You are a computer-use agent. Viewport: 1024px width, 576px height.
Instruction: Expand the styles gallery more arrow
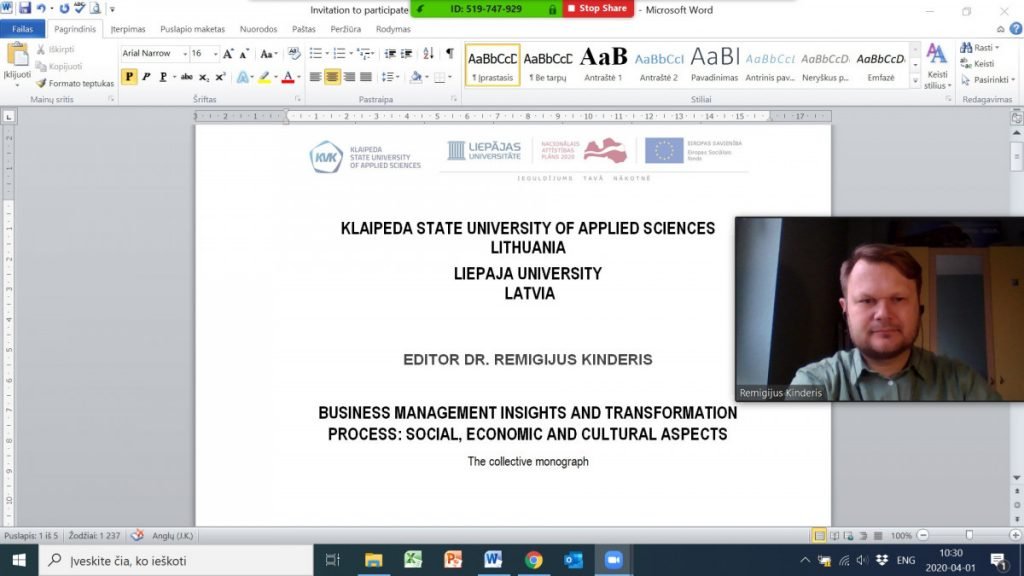tap(916, 81)
